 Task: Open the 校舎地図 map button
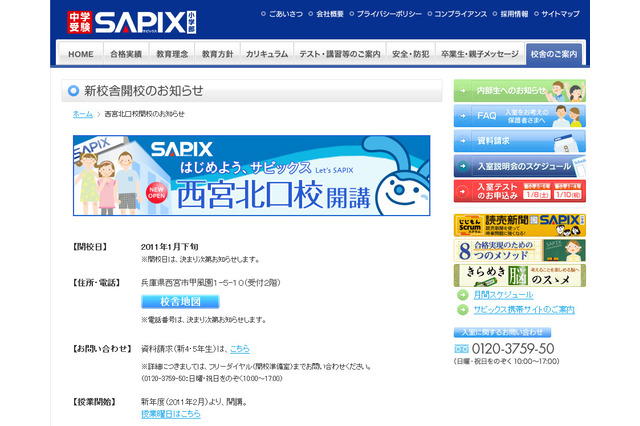180,302
